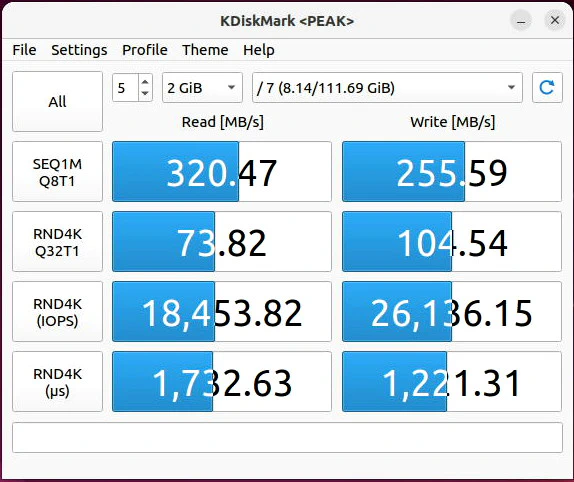
Task: Close the KDiskMark window
Action: click(555, 20)
